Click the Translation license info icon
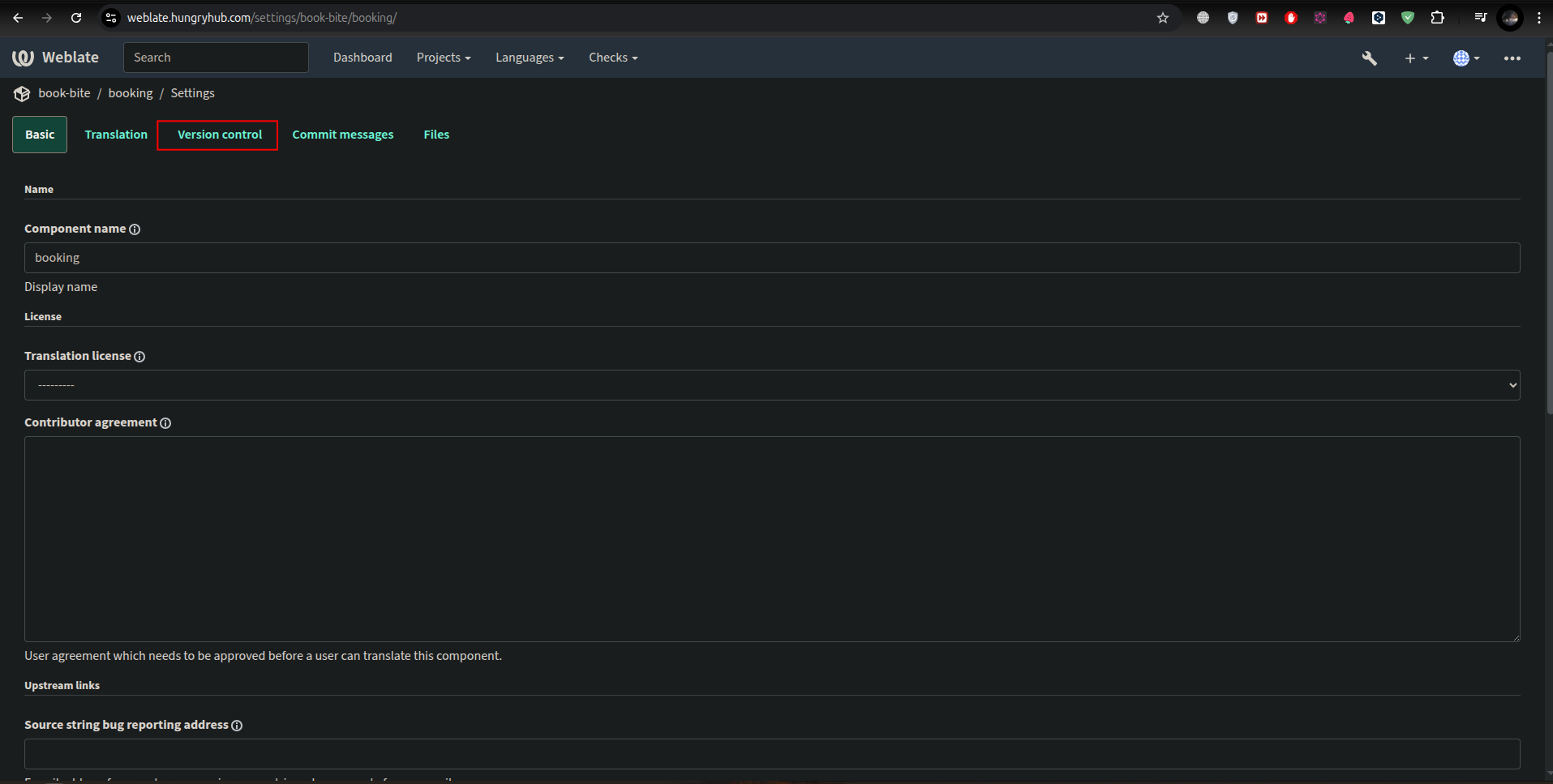Viewport: 1553px width, 784px height. point(139,357)
